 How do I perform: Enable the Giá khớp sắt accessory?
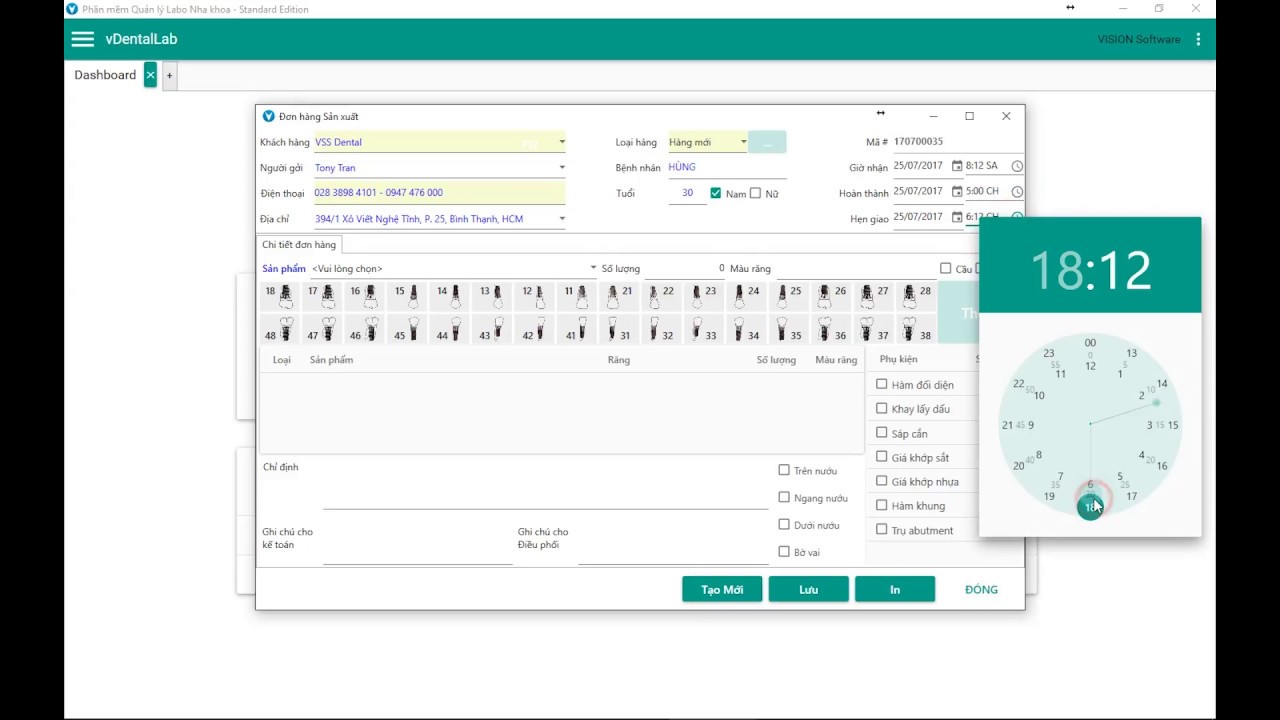coord(881,457)
